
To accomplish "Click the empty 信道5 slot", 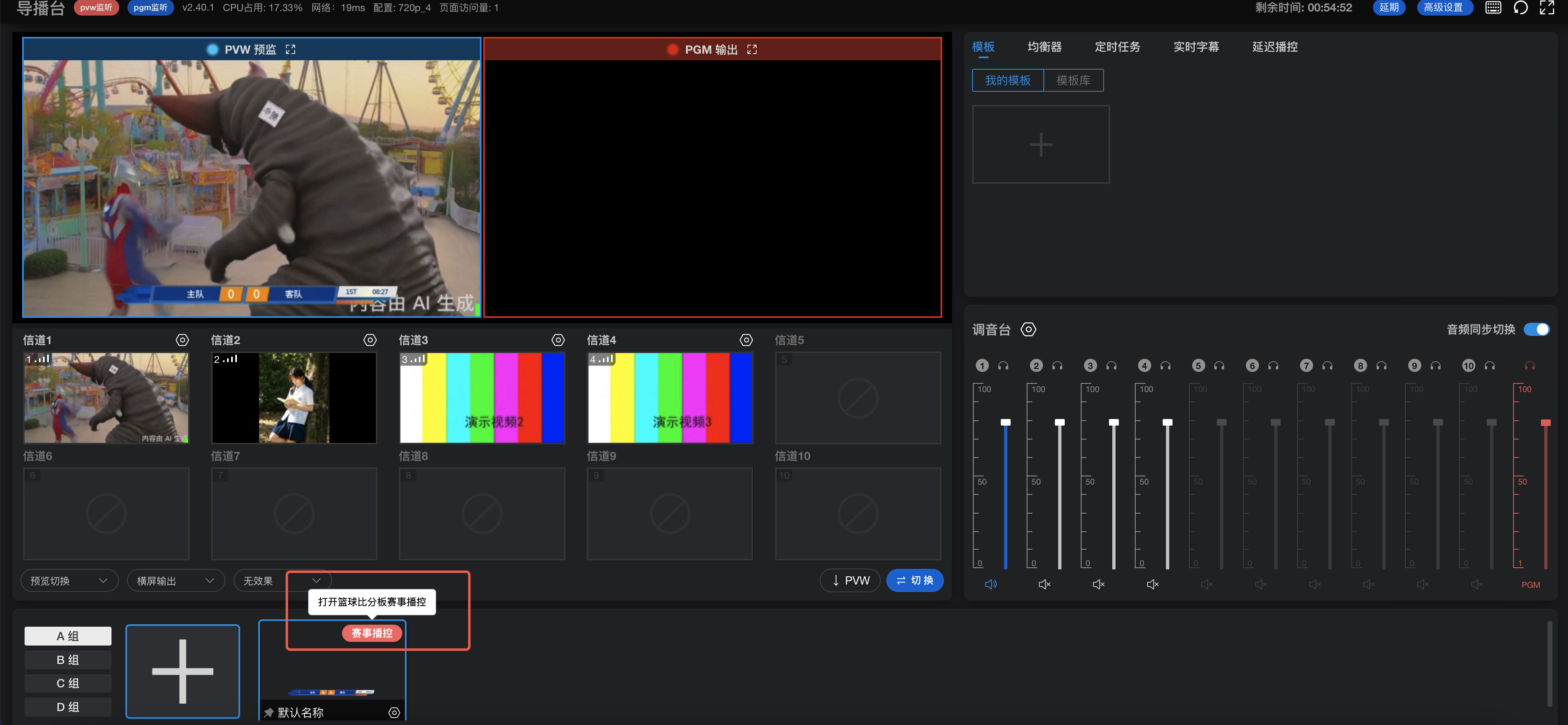I will 858,398.
